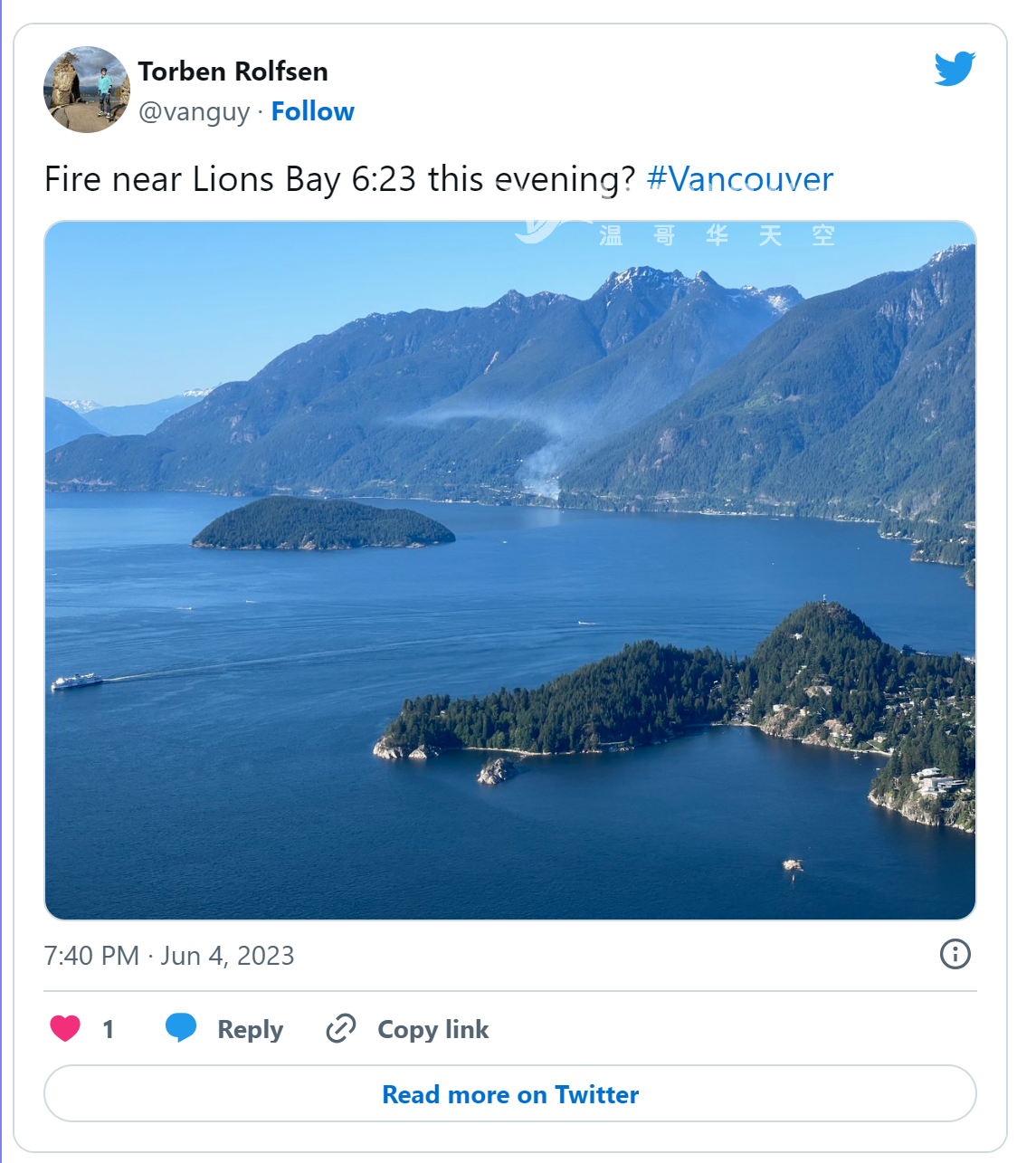Click the Twitter bird logo
The image size is (1036, 1163).
coord(955,69)
